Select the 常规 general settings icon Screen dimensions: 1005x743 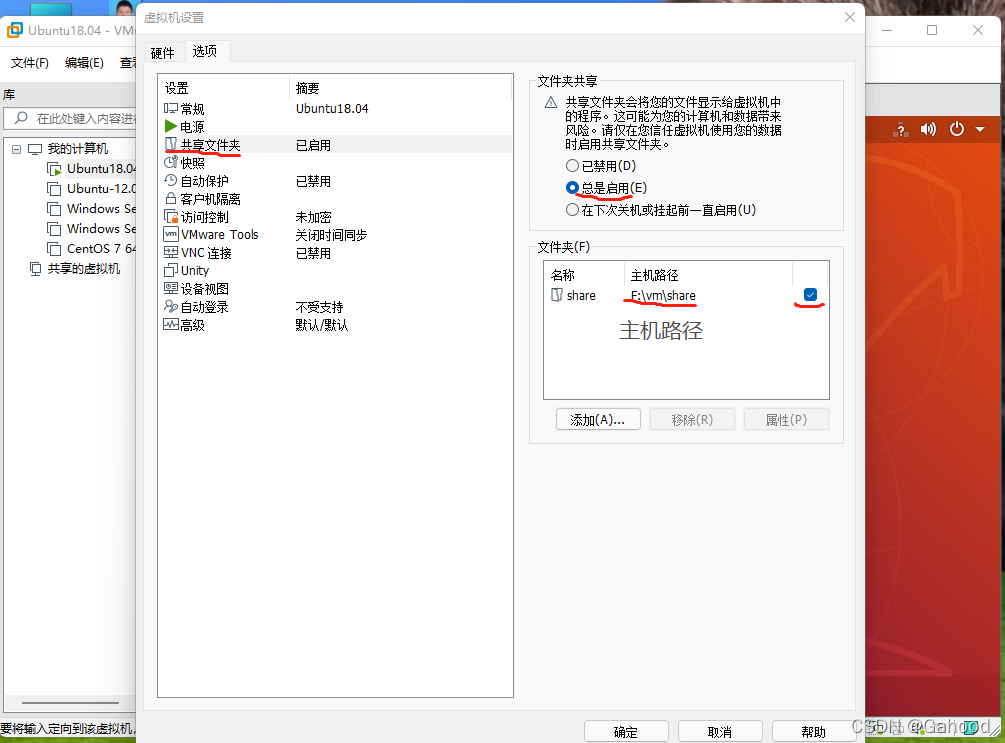tap(170, 108)
